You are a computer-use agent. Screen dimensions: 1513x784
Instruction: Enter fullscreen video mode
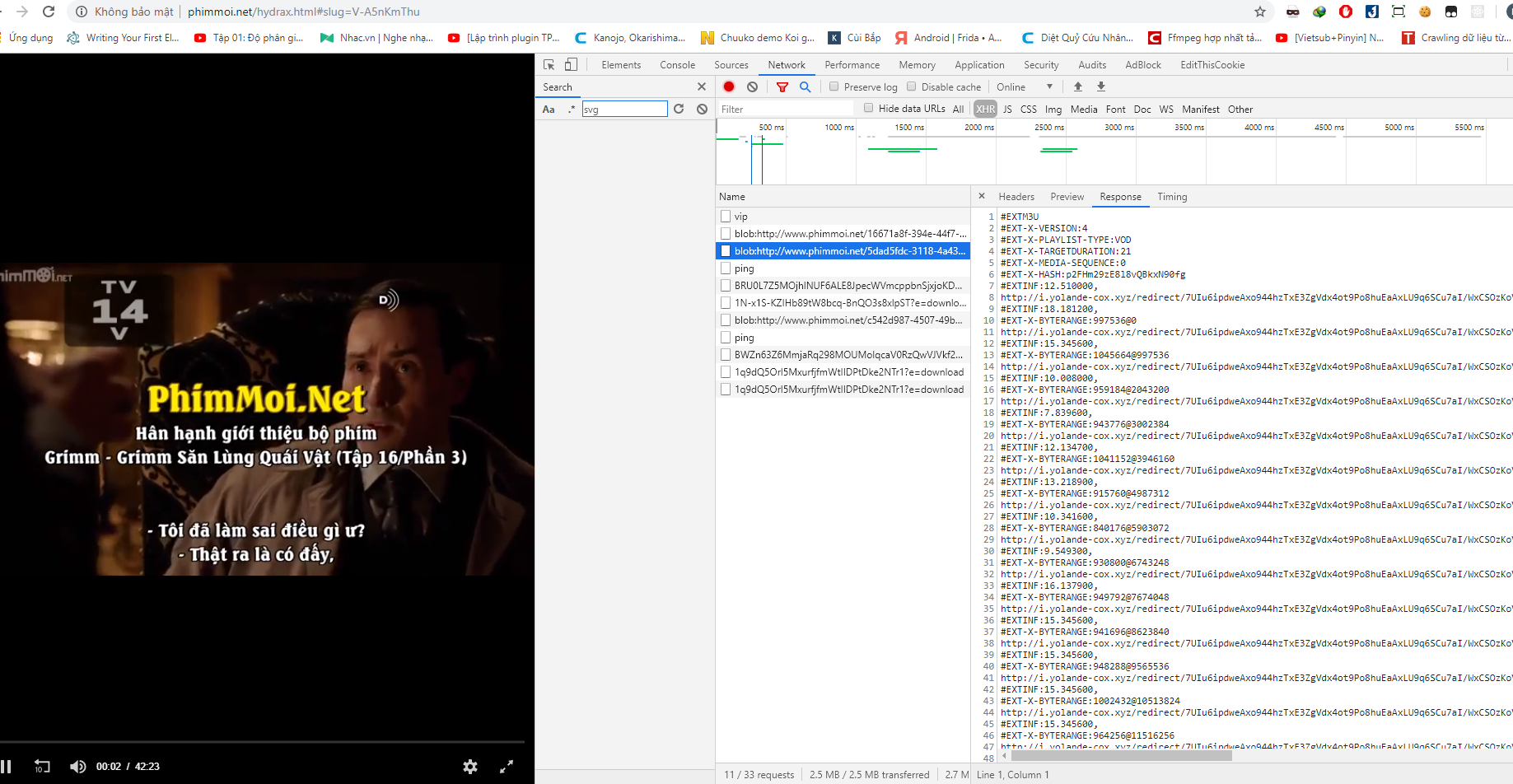[507, 767]
